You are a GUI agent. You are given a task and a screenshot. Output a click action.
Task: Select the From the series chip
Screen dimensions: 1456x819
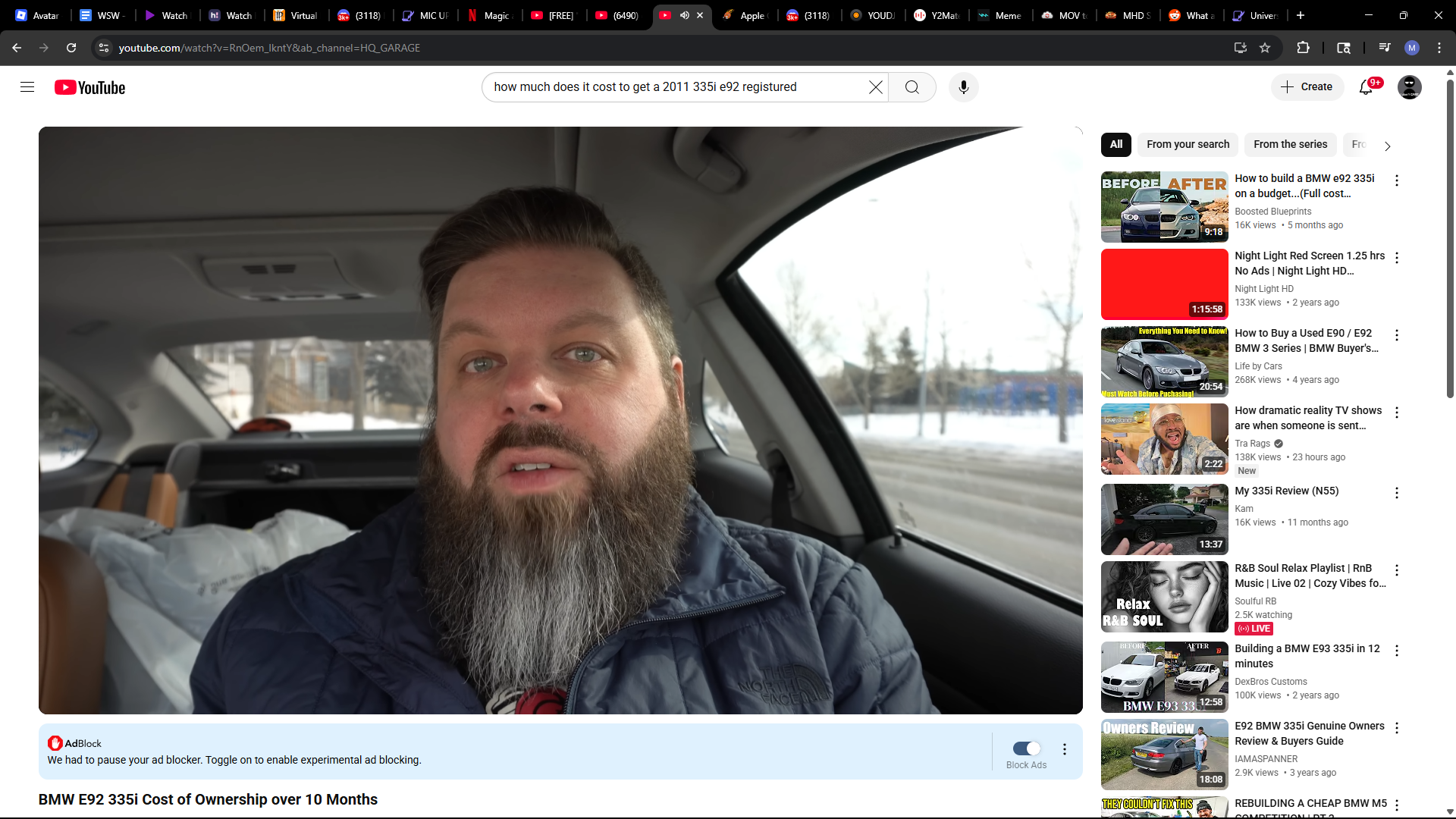pos(1290,144)
